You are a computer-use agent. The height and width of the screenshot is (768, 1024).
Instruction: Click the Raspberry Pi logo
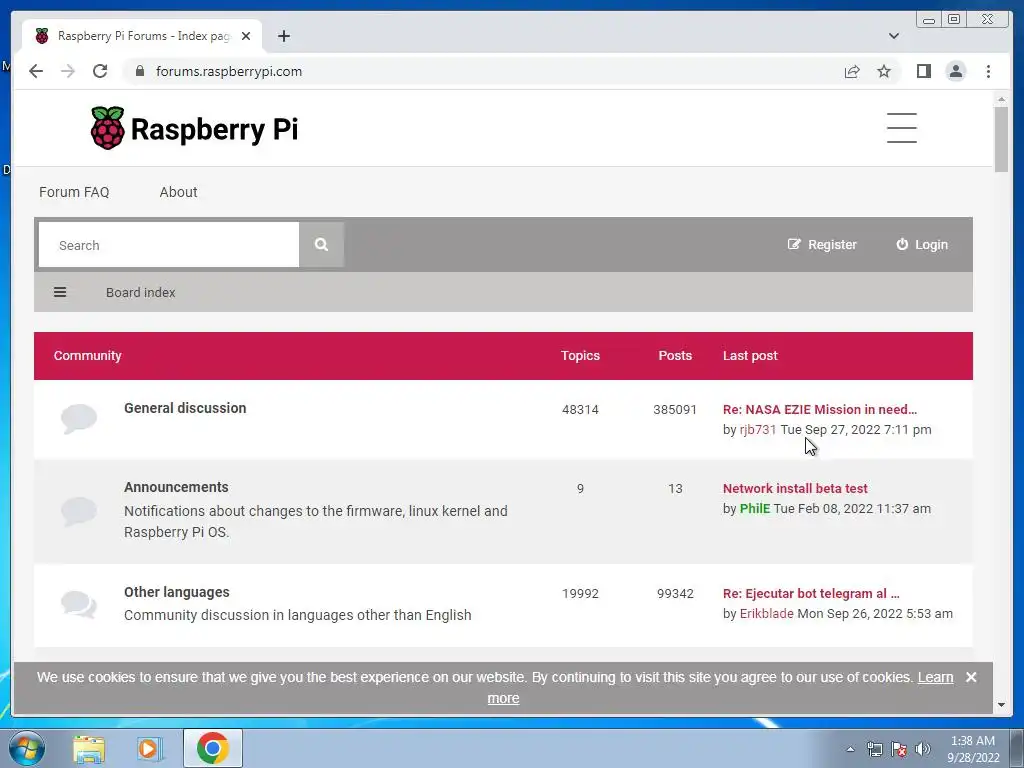click(x=194, y=128)
